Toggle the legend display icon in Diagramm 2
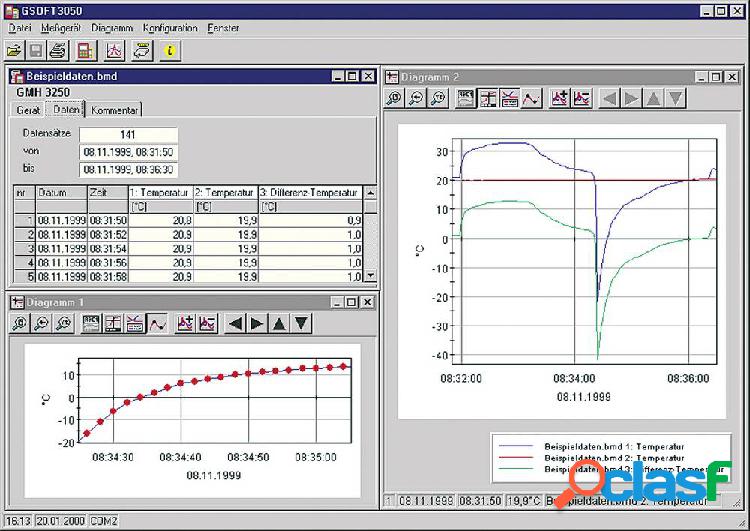The width and height of the screenshot is (750, 531). (509, 98)
